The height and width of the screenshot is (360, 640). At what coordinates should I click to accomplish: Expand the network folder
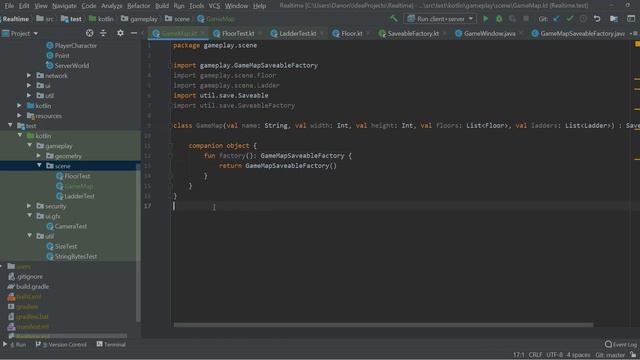(x=29, y=76)
